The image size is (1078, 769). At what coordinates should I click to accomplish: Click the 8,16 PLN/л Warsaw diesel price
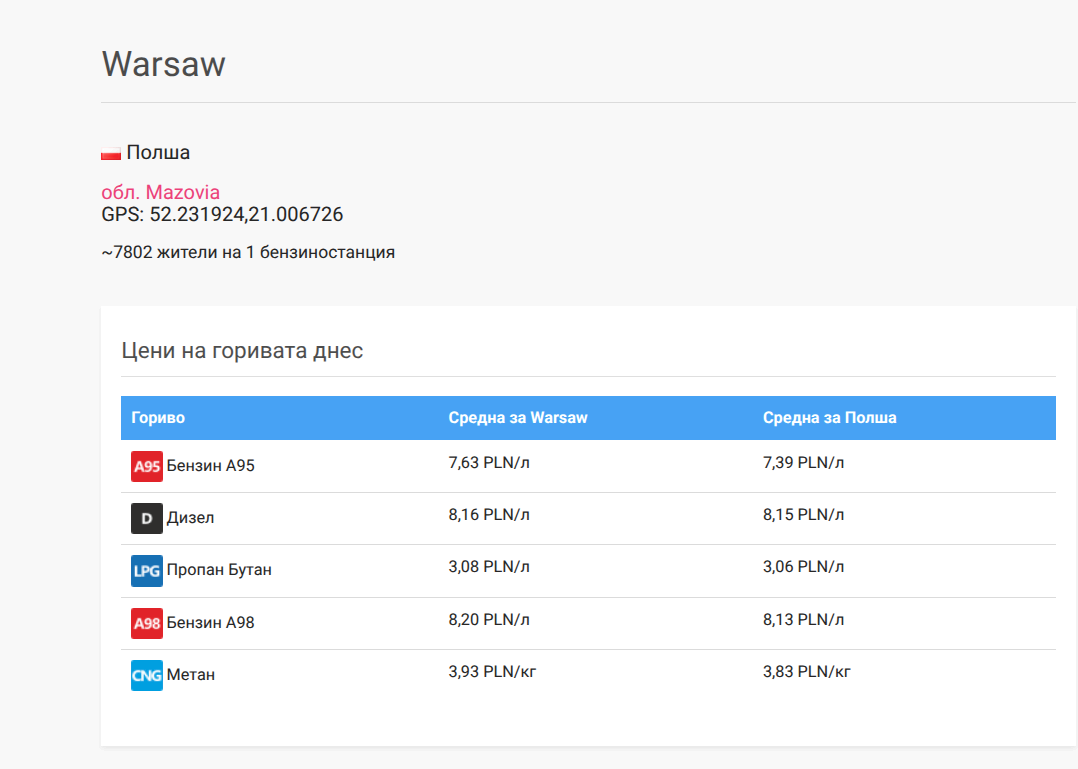point(489,515)
